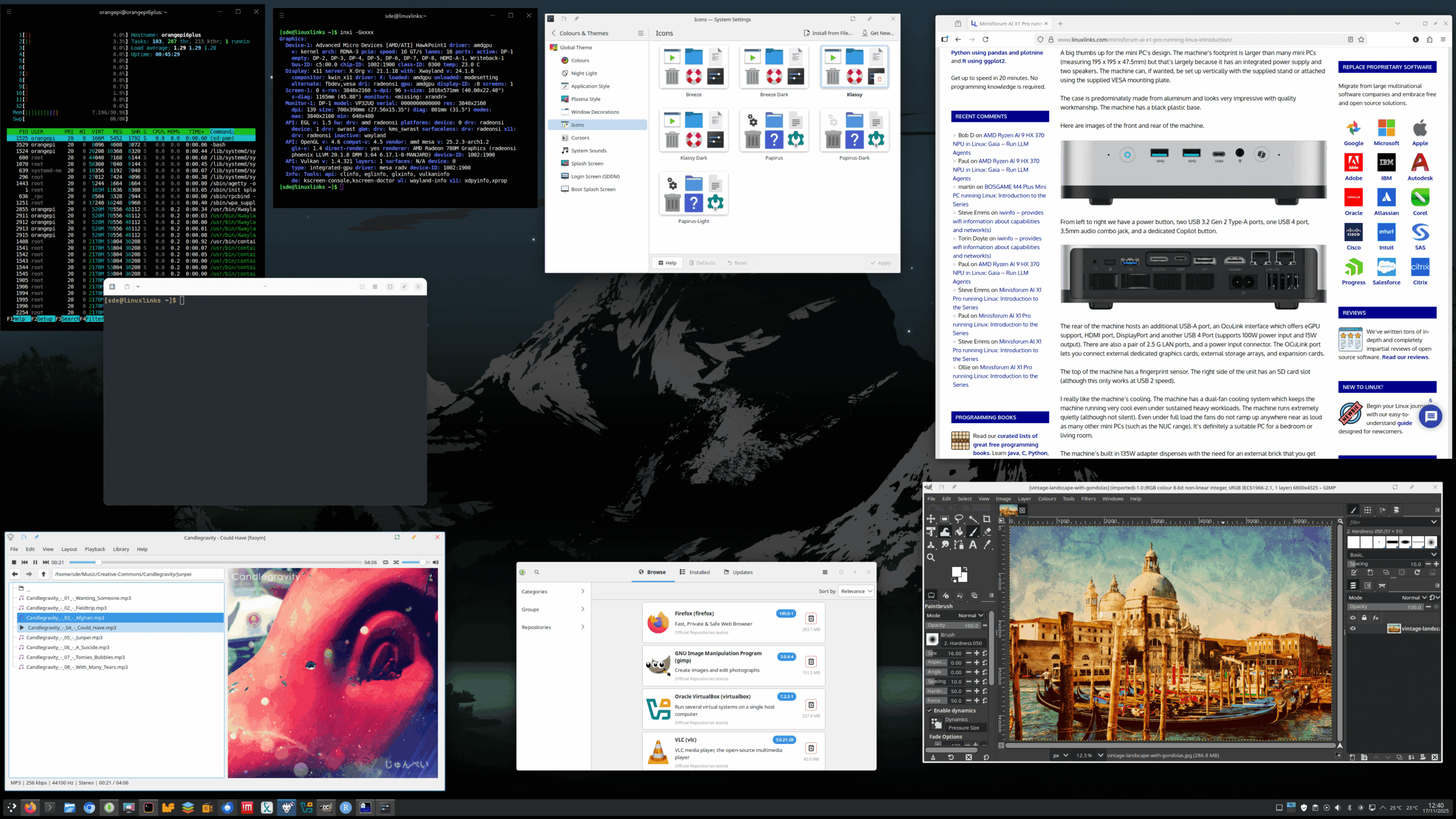Switch to the Installed tab in Pamac
The width and height of the screenshot is (1456, 819).
[x=695, y=572]
